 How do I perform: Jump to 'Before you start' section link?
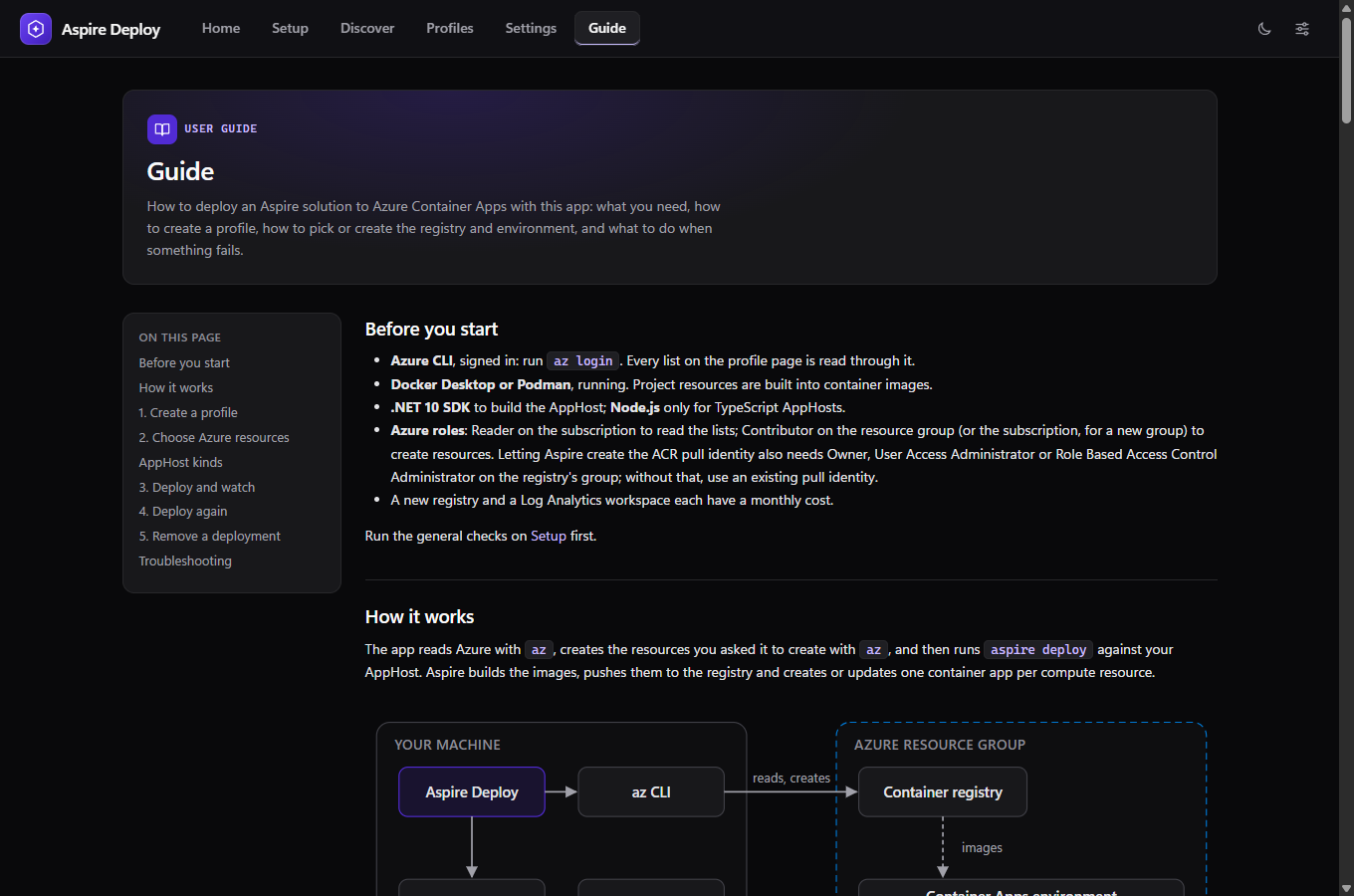tap(184, 363)
